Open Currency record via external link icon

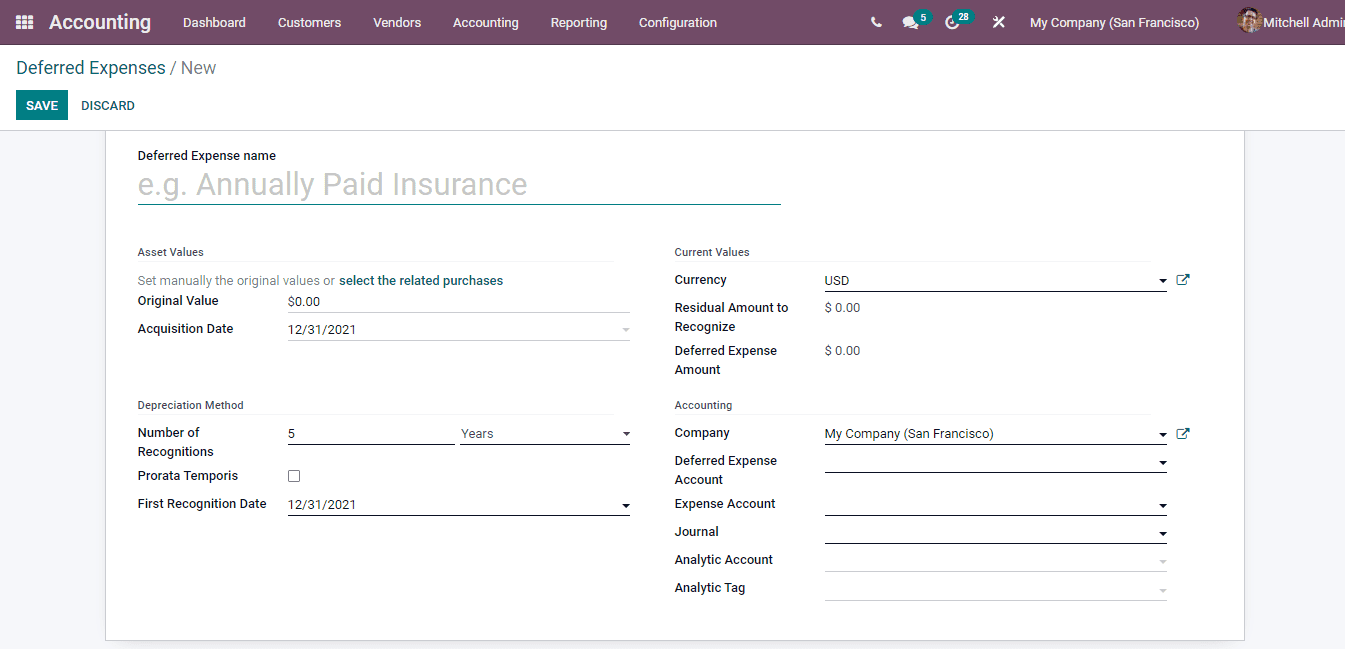click(x=1182, y=280)
